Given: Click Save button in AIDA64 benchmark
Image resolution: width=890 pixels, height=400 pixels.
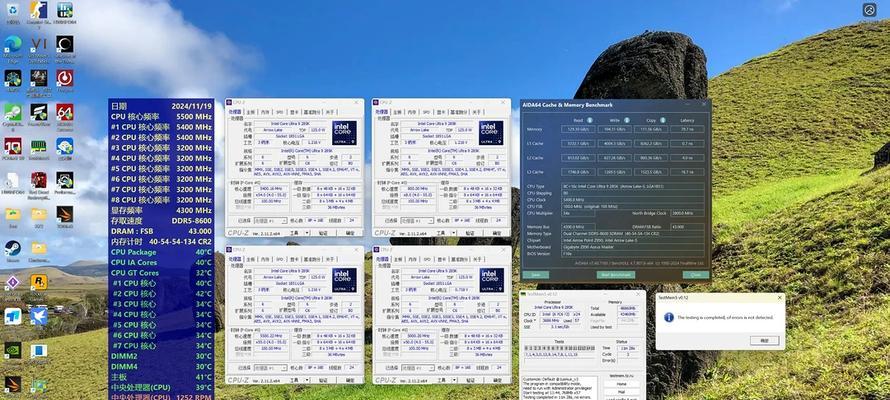Looking at the screenshot, I should 536,275.
